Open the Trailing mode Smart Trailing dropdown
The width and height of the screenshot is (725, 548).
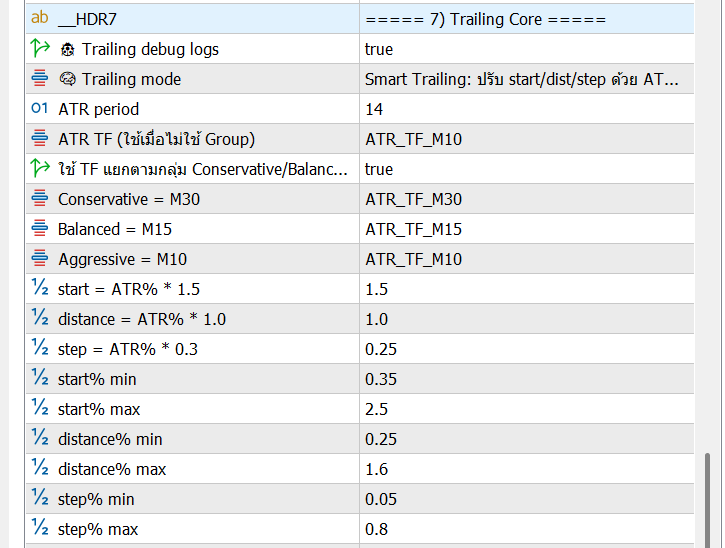(x=522, y=79)
